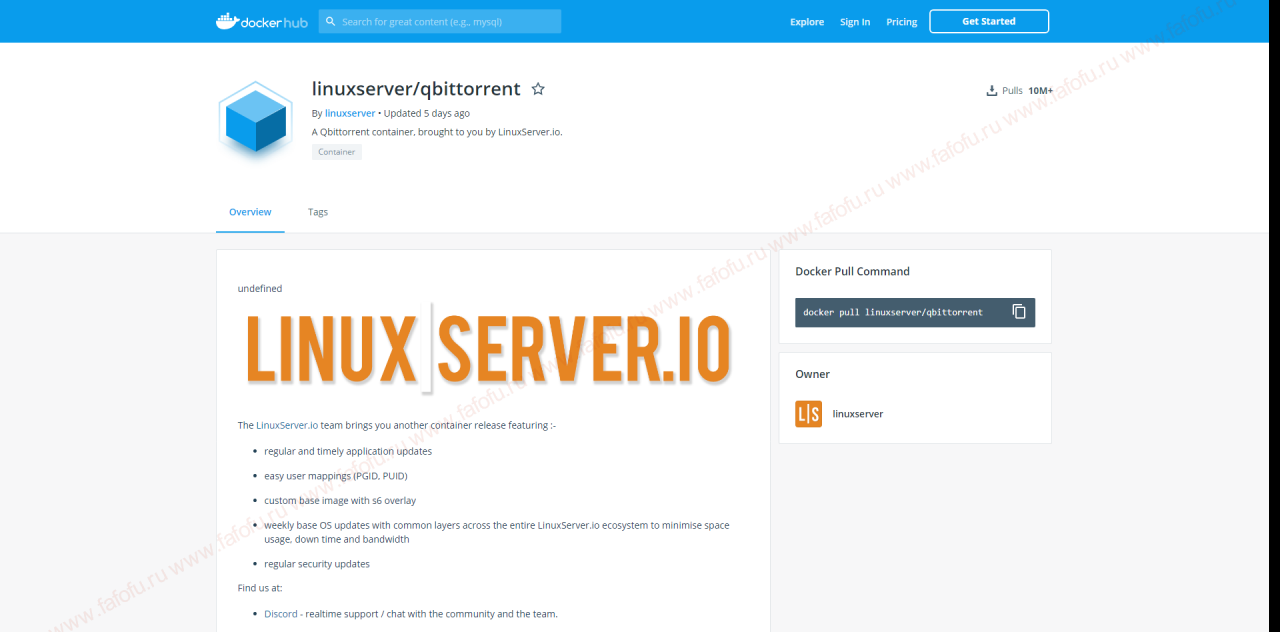Open the linuxserver publisher link

click(350, 114)
